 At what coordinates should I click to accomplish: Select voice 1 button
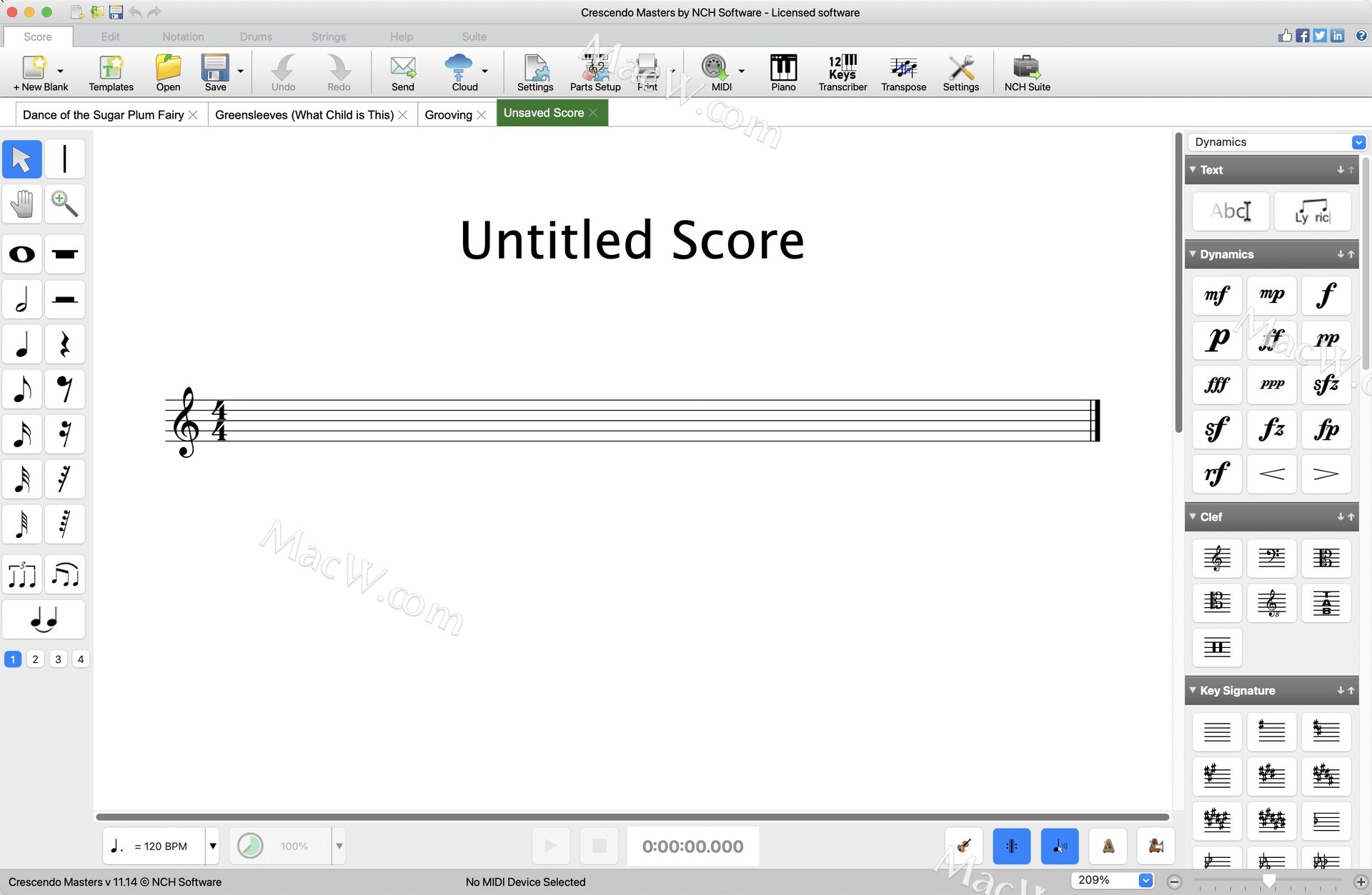tap(13, 659)
